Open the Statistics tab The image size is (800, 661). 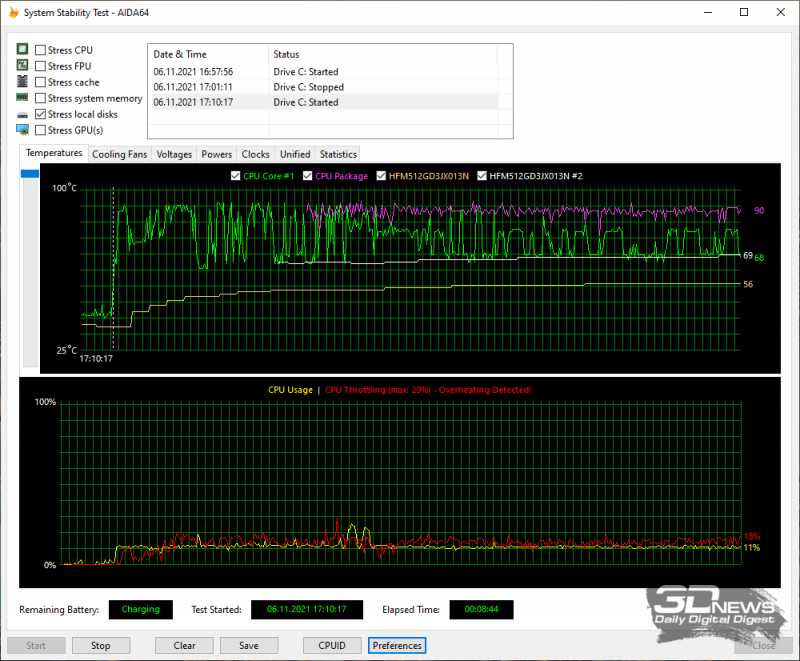[338, 154]
